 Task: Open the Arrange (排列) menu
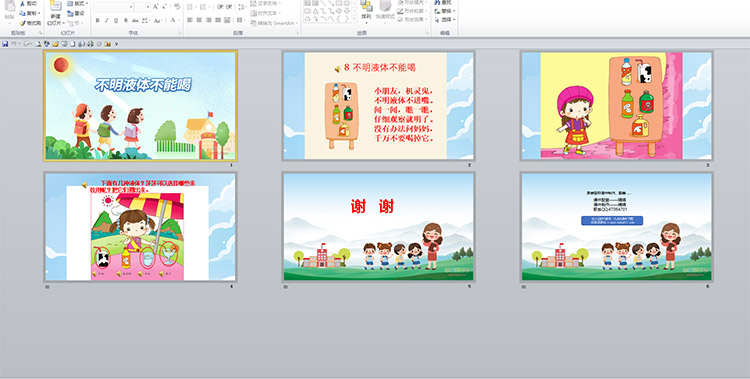(x=366, y=11)
